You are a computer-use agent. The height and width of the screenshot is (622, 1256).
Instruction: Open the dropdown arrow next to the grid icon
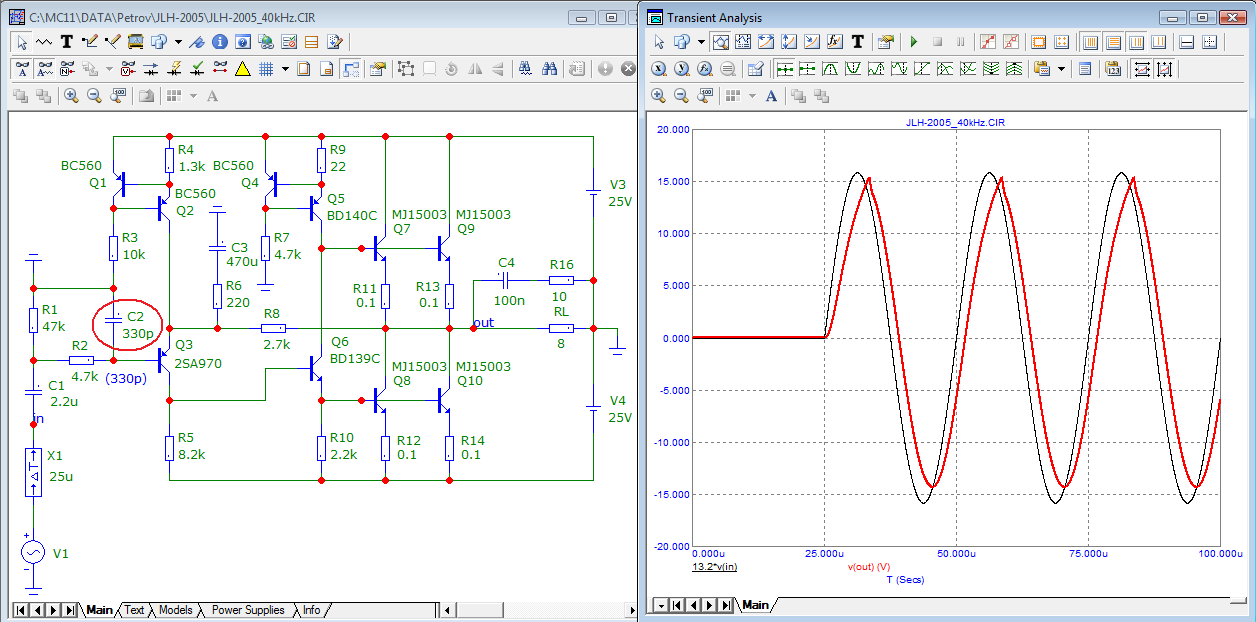pyautogui.click(x=285, y=69)
